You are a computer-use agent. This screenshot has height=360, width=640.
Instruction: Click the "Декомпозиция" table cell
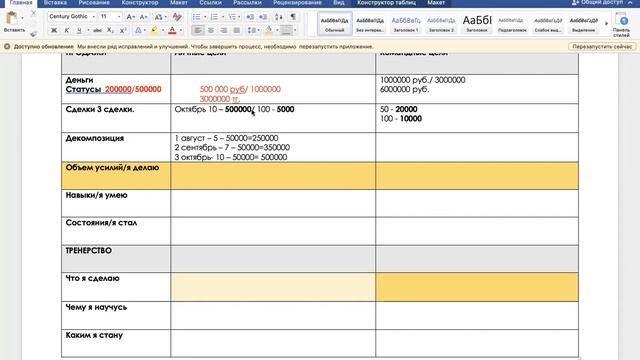(116, 147)
